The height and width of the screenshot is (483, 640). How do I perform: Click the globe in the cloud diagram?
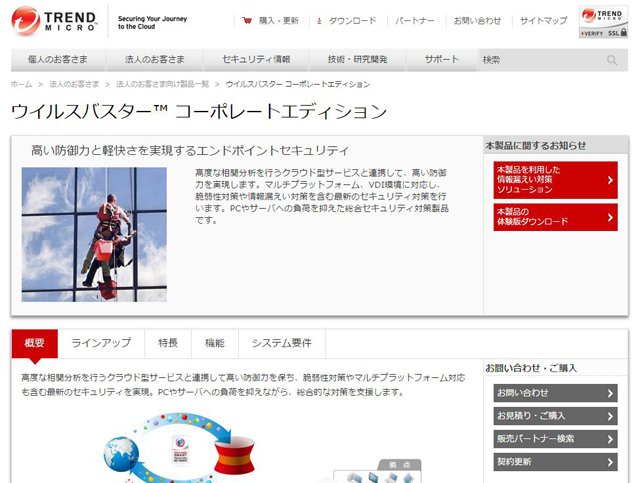tap(121, 454)
